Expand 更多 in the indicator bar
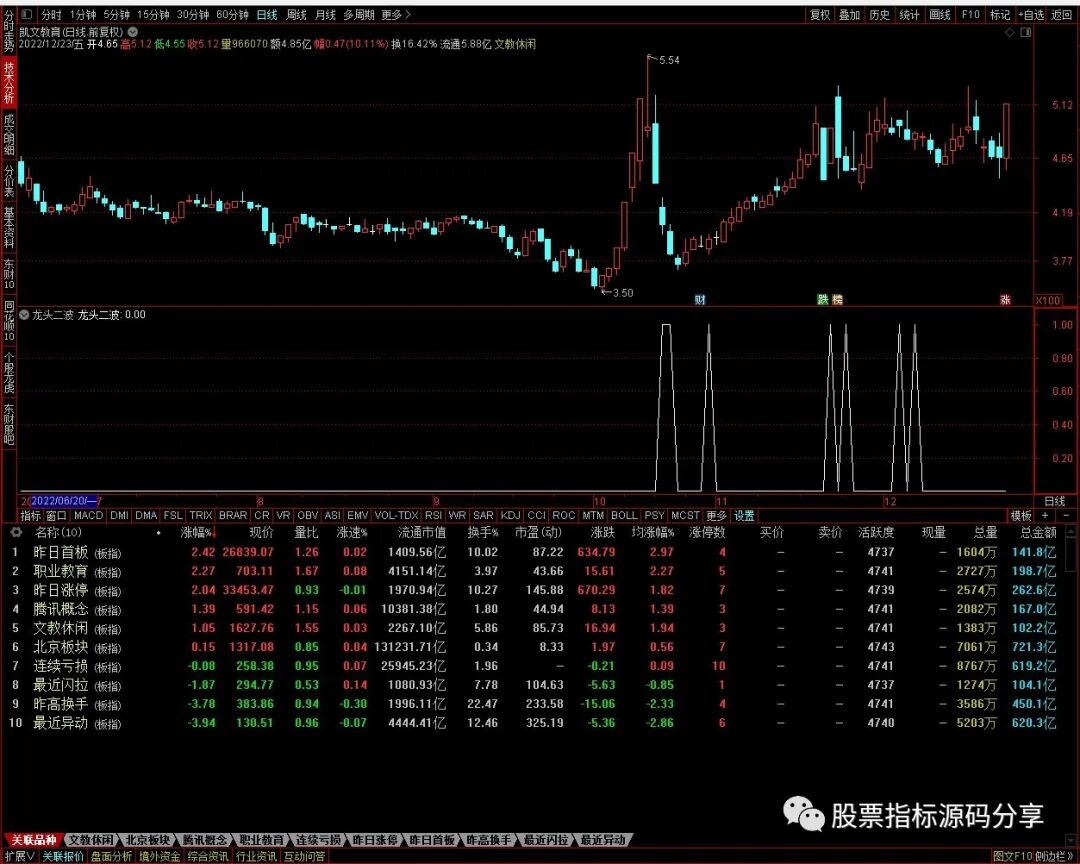 [x=716, y=515]
